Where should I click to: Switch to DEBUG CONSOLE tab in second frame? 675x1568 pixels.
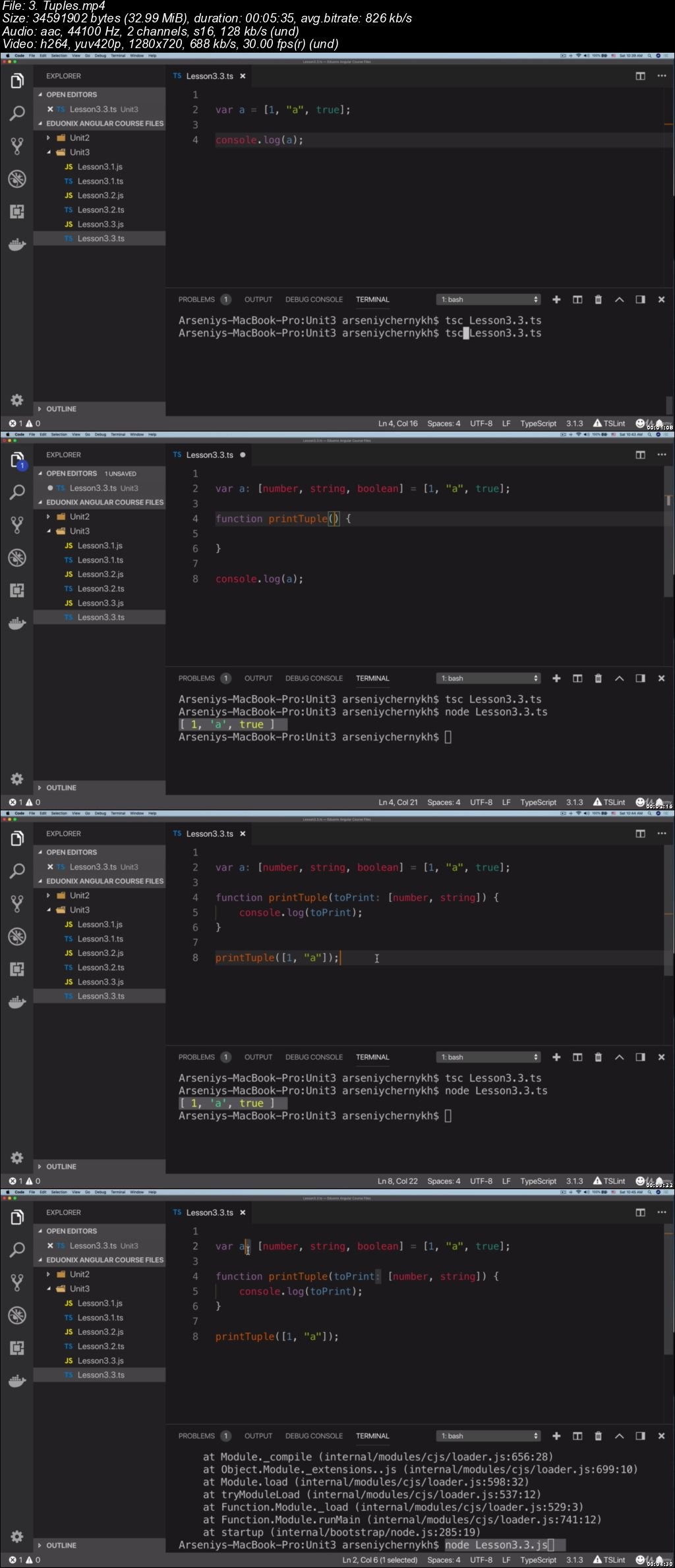pyautogui.click(x=314, y=678)
